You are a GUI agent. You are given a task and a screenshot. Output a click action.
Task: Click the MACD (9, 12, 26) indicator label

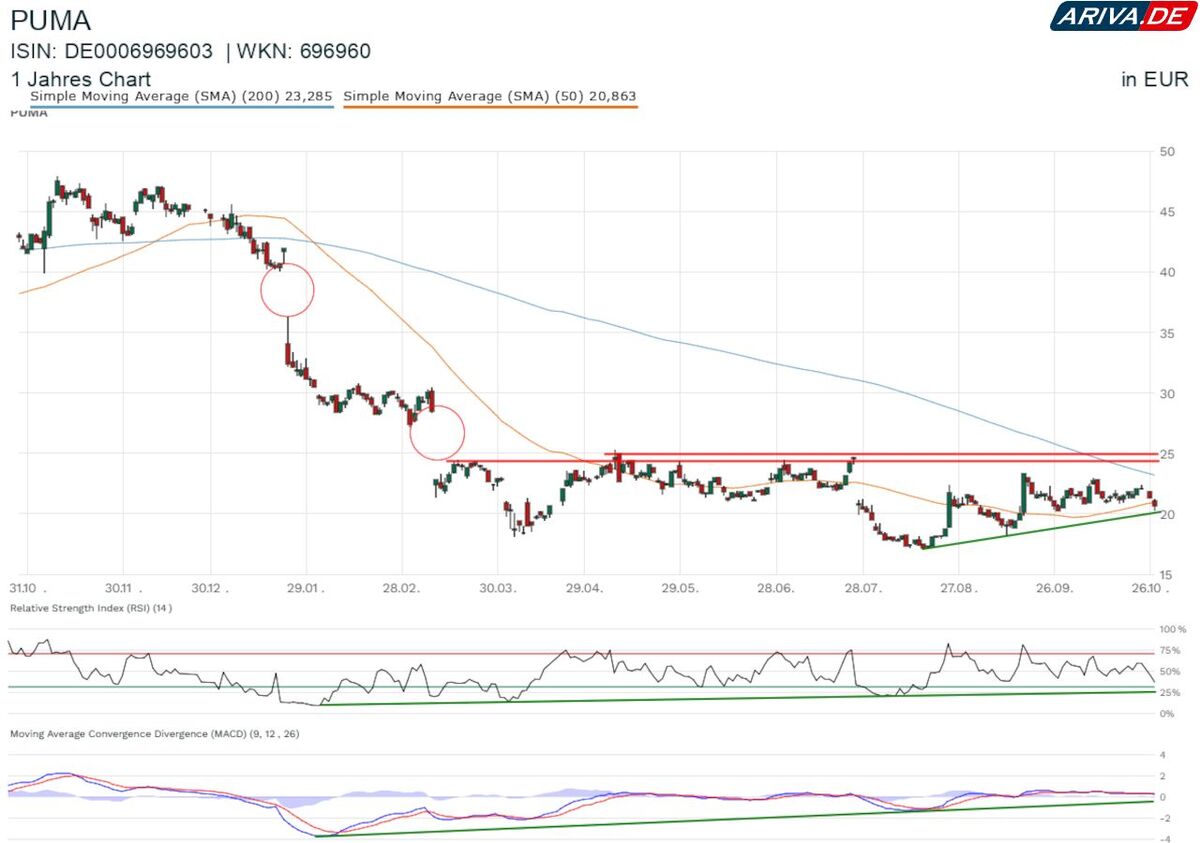point(154,734)
